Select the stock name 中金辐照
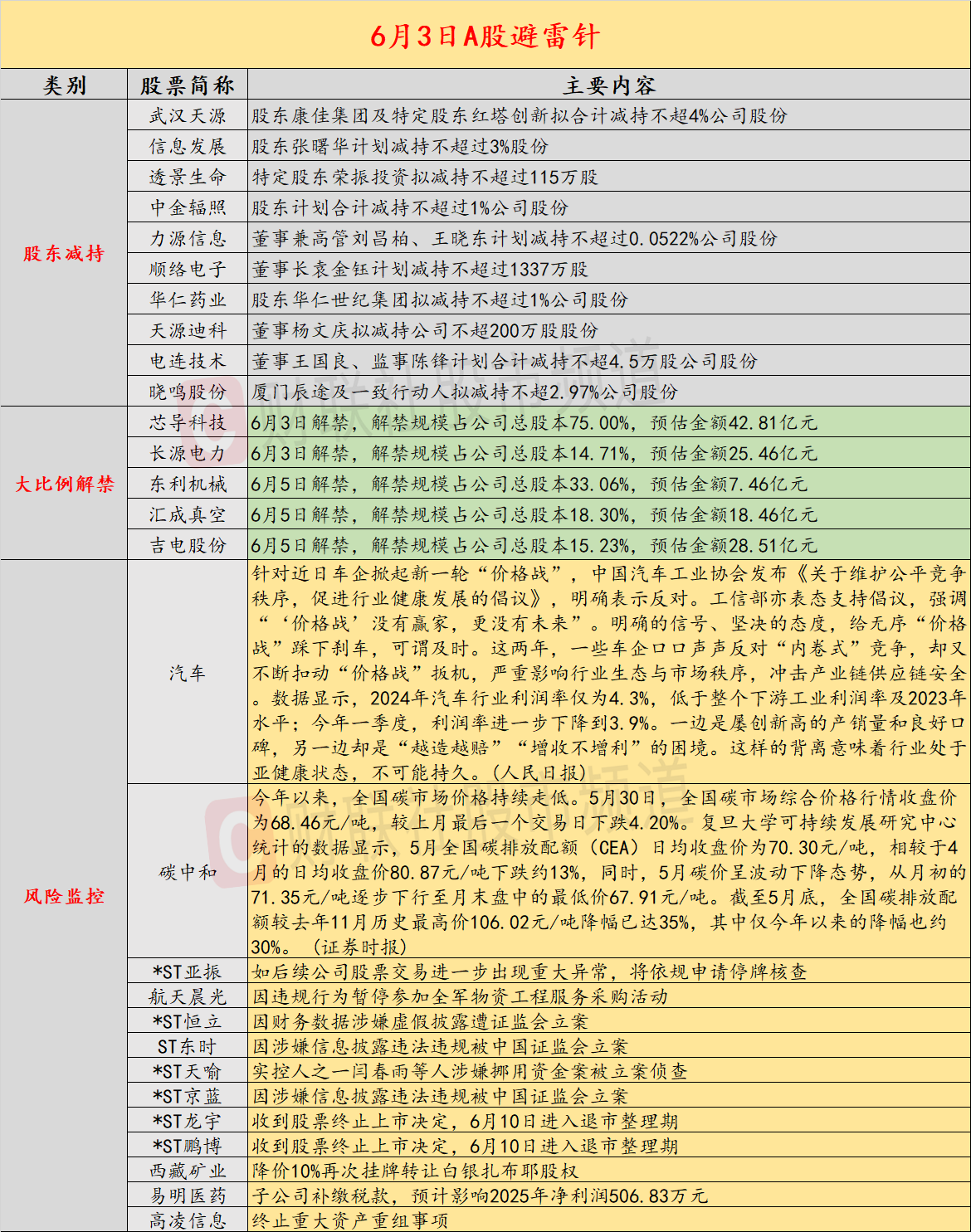 coord(188,207)
